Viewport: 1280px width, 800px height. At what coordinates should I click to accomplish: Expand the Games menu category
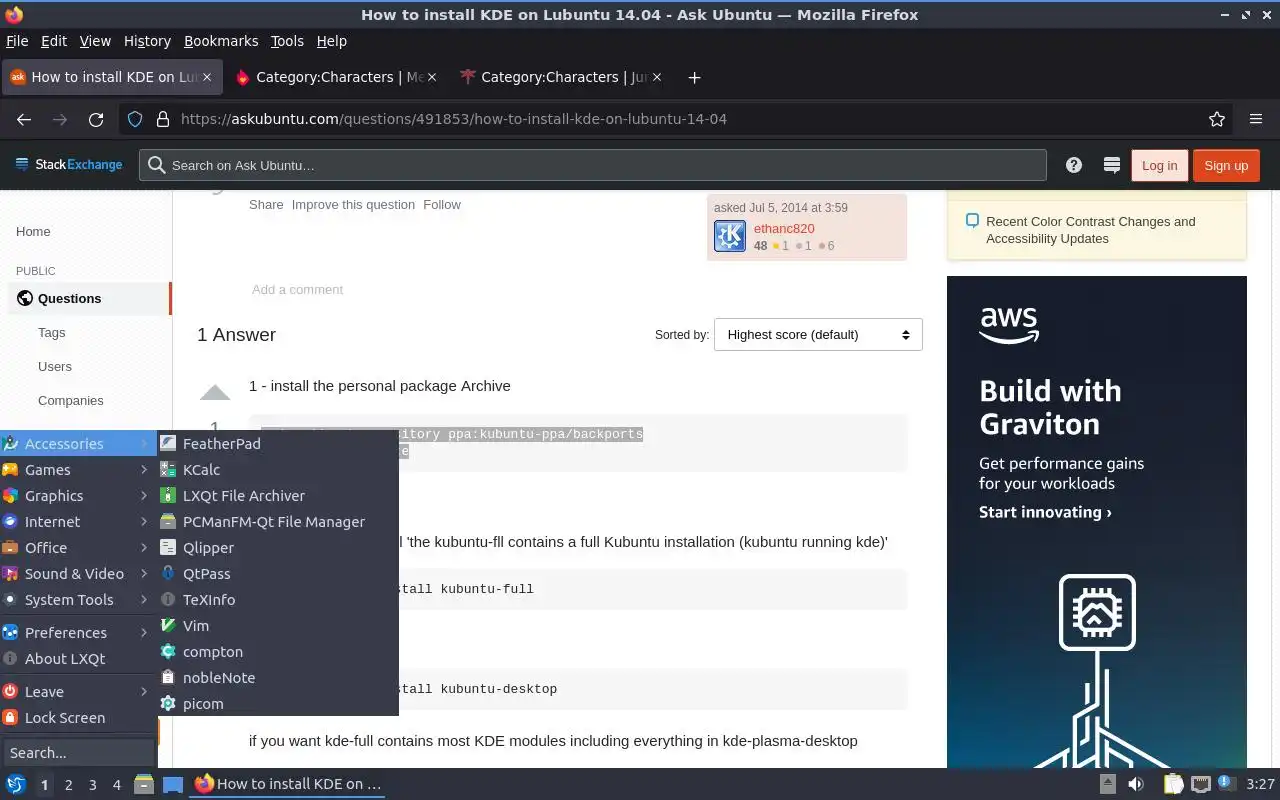(x=78, y=470)
